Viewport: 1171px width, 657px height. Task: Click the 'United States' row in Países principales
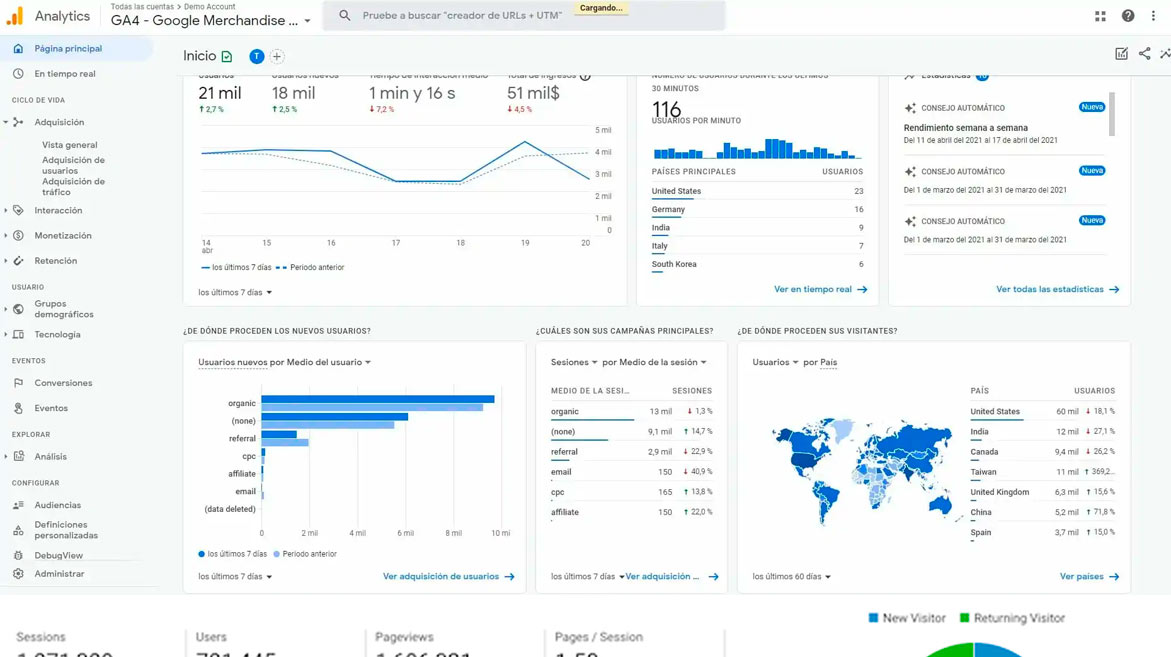point(757,192)
